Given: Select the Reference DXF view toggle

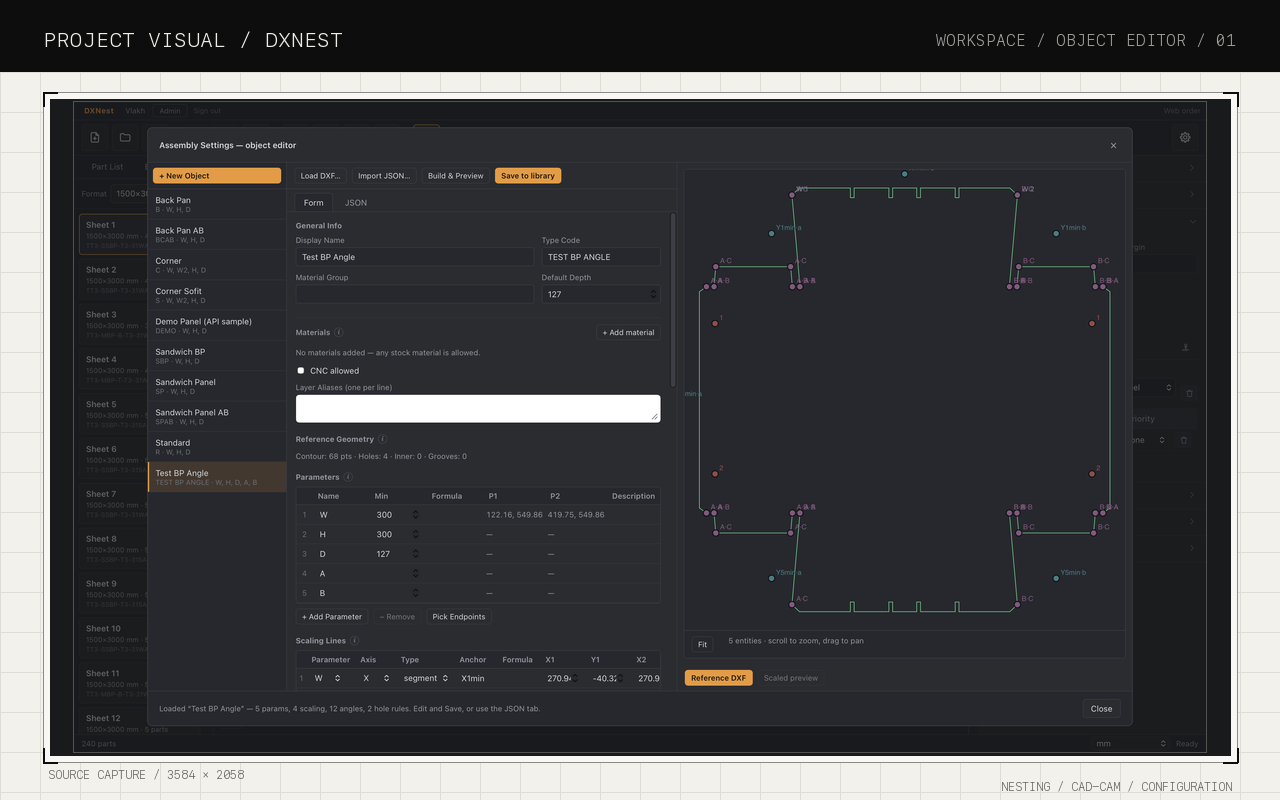Looking at the screenshot, I should click(x=718, y=678).
